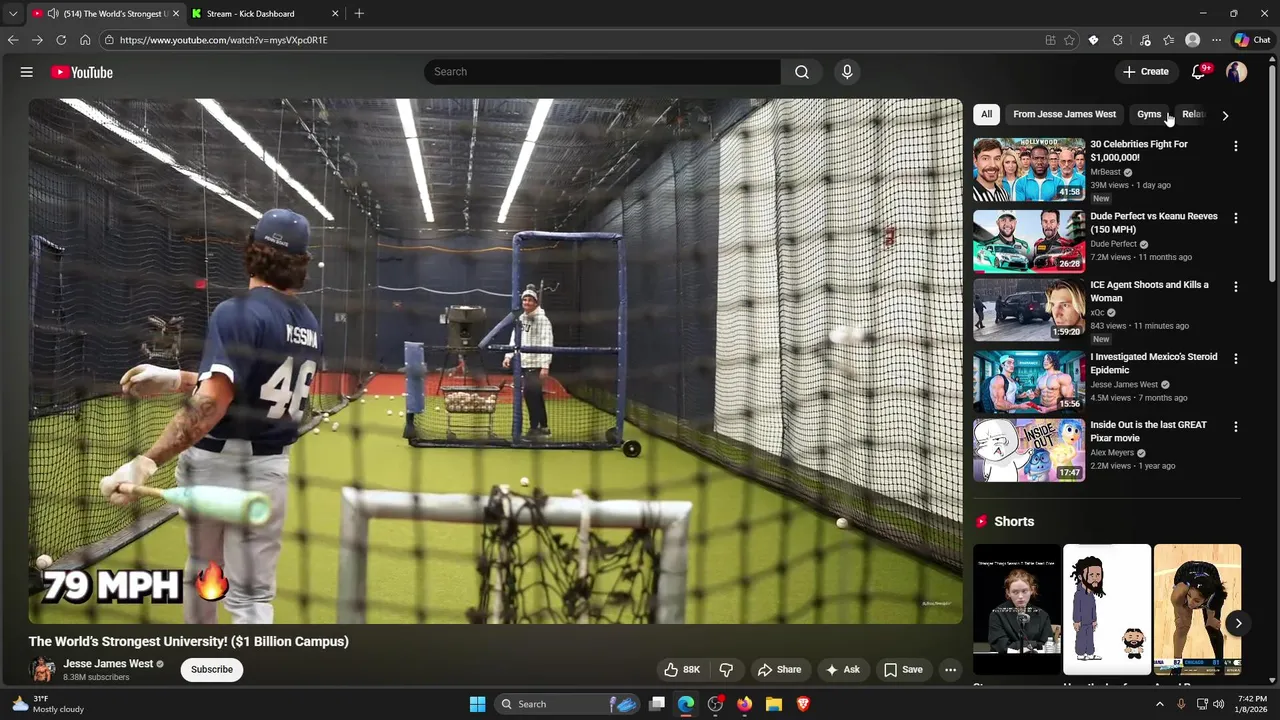
Task: Add this page to favorites star
Action: [x=1069, y=40]
